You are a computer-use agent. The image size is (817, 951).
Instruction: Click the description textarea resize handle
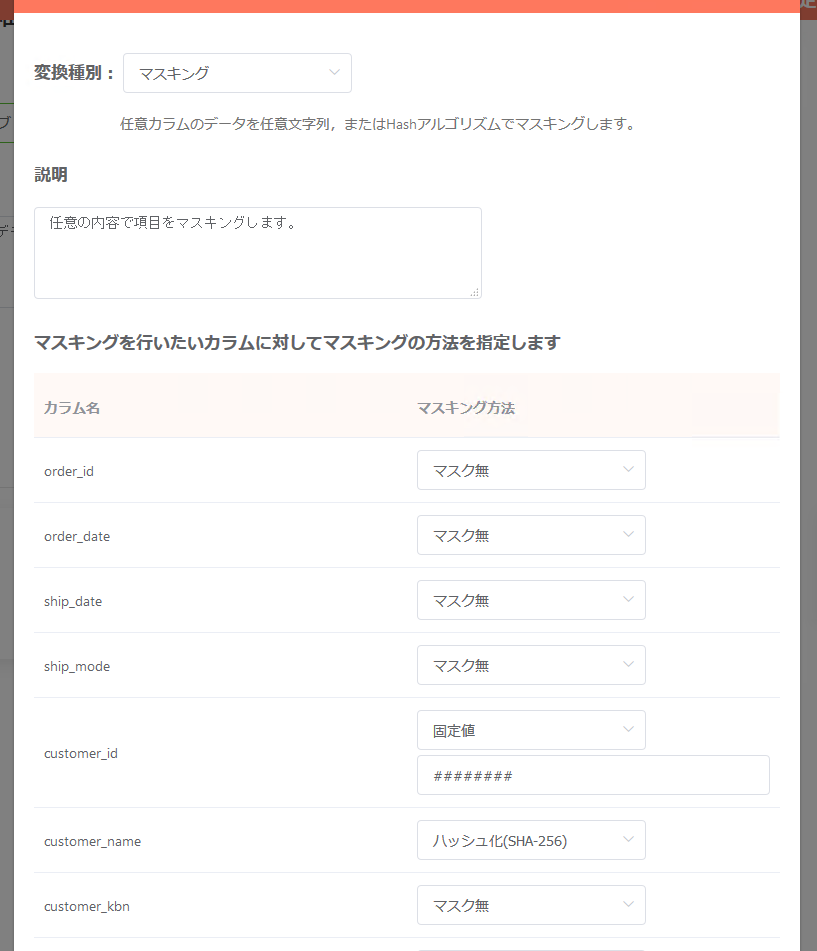point(475,292)
